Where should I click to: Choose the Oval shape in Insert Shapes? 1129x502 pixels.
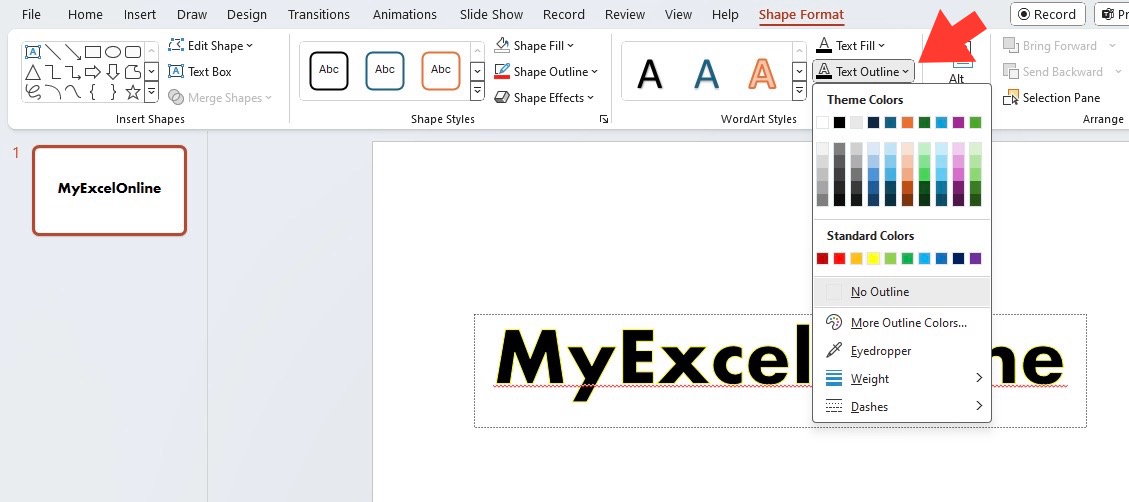point(113,52)
